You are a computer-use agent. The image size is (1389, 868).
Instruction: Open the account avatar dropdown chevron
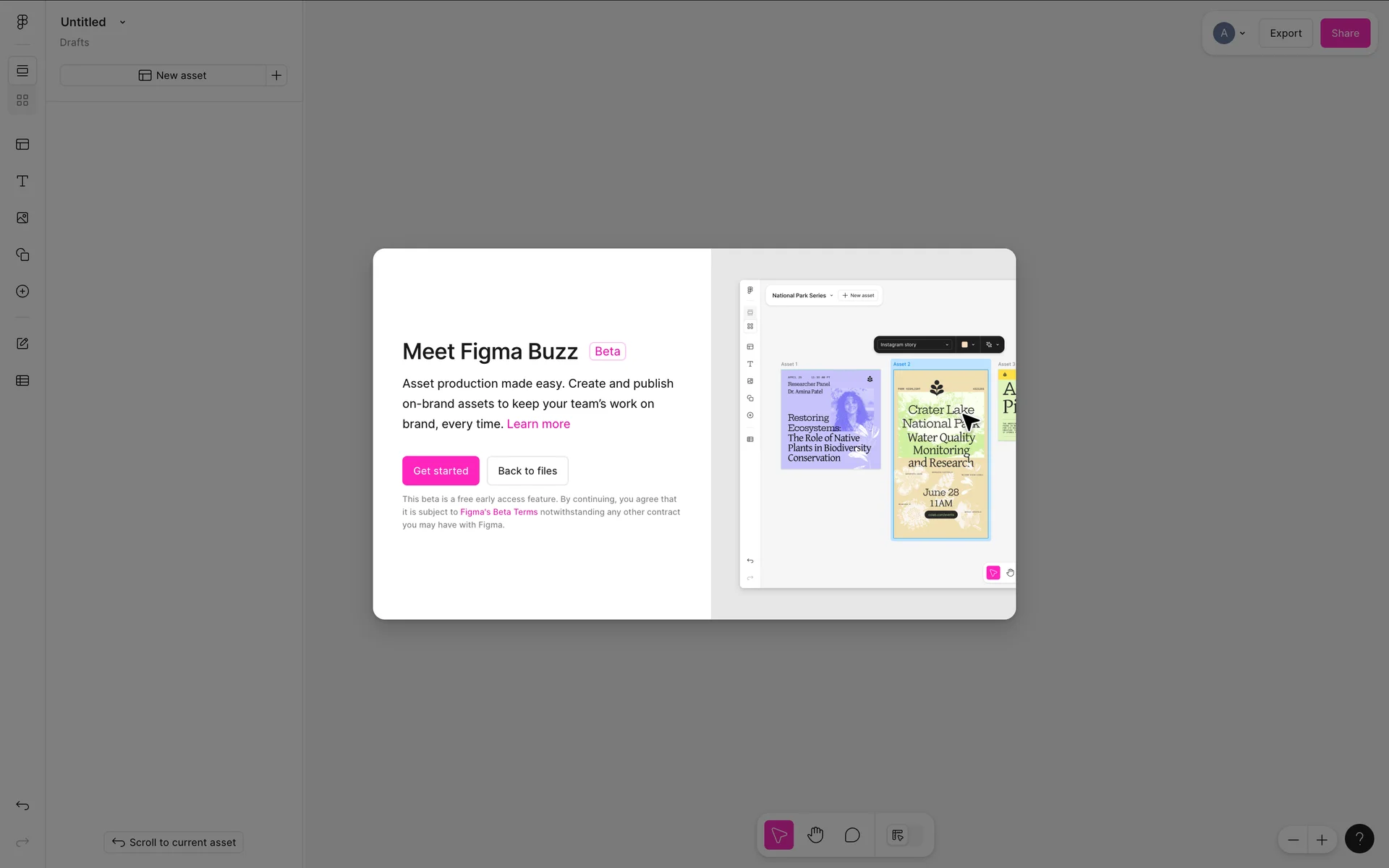click(1242, 33)
